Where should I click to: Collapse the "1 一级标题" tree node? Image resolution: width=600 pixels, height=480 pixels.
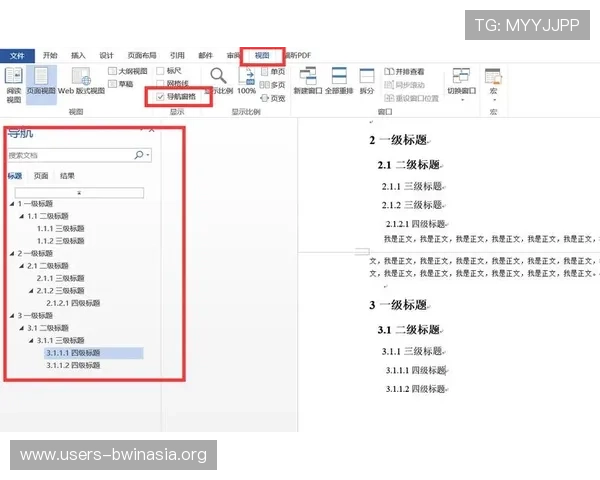pos(12,204)
